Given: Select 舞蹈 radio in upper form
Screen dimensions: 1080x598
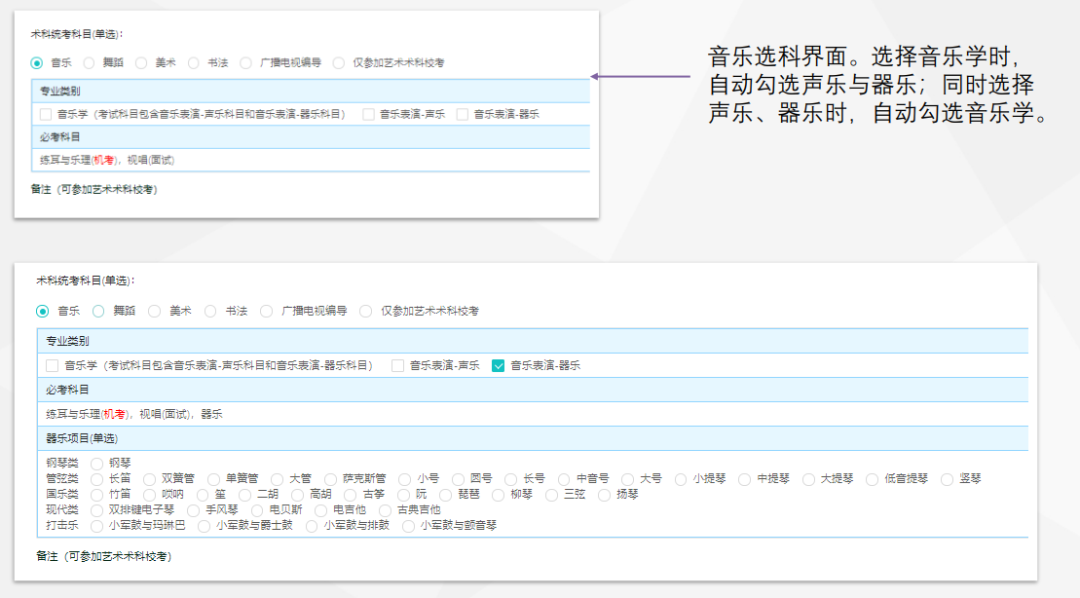Looking at the screenshot, I should [x=89, y=63].
